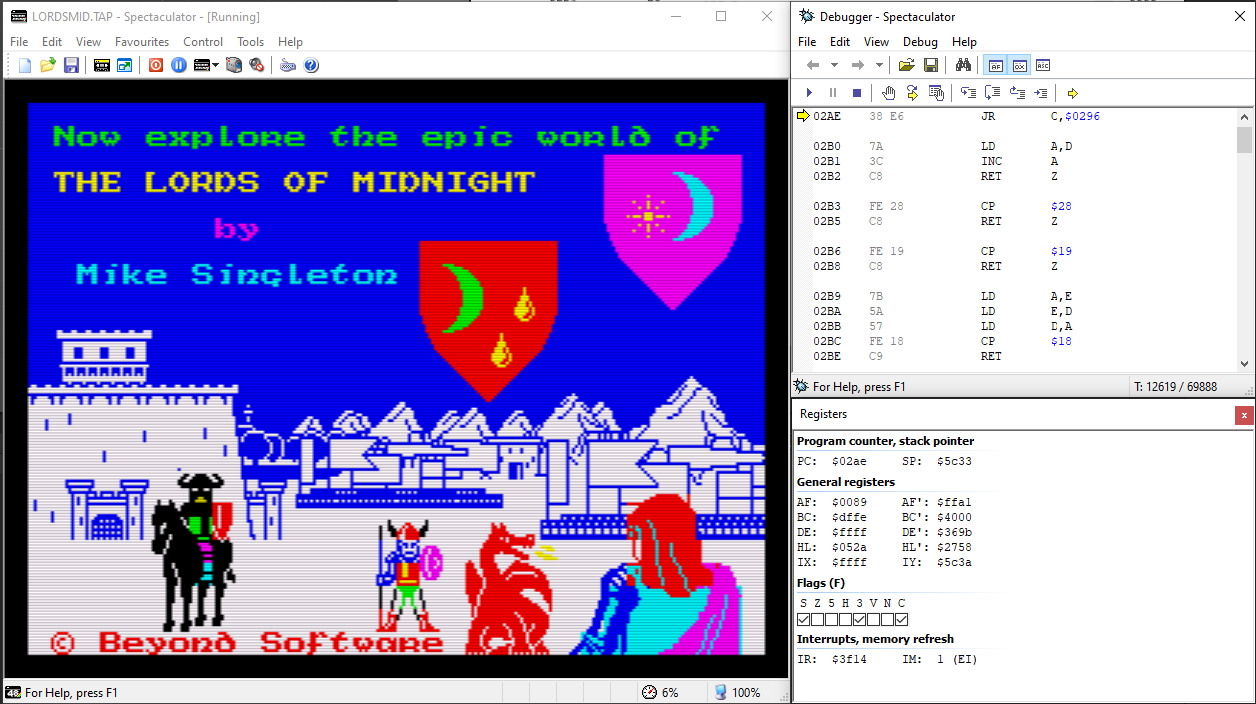Open the Spectrum model dropdown arrow

[x=216, y=65]
